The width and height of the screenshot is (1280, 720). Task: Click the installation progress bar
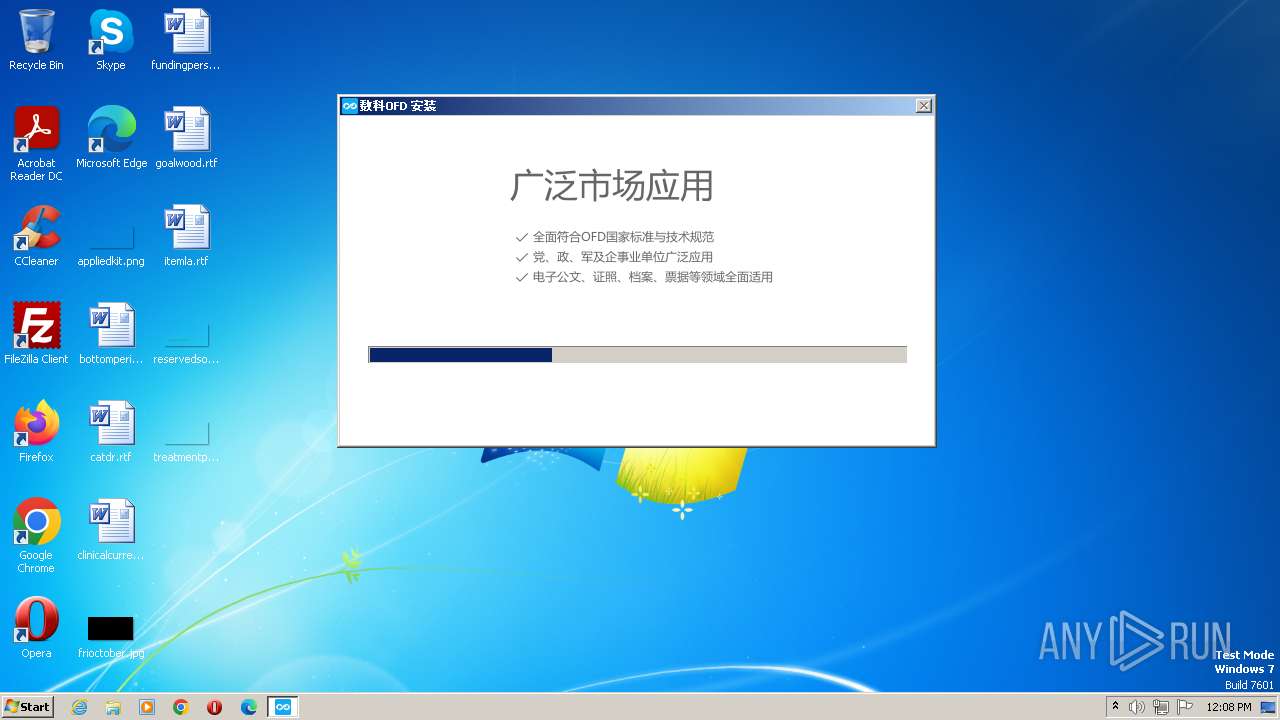[638, 355]
